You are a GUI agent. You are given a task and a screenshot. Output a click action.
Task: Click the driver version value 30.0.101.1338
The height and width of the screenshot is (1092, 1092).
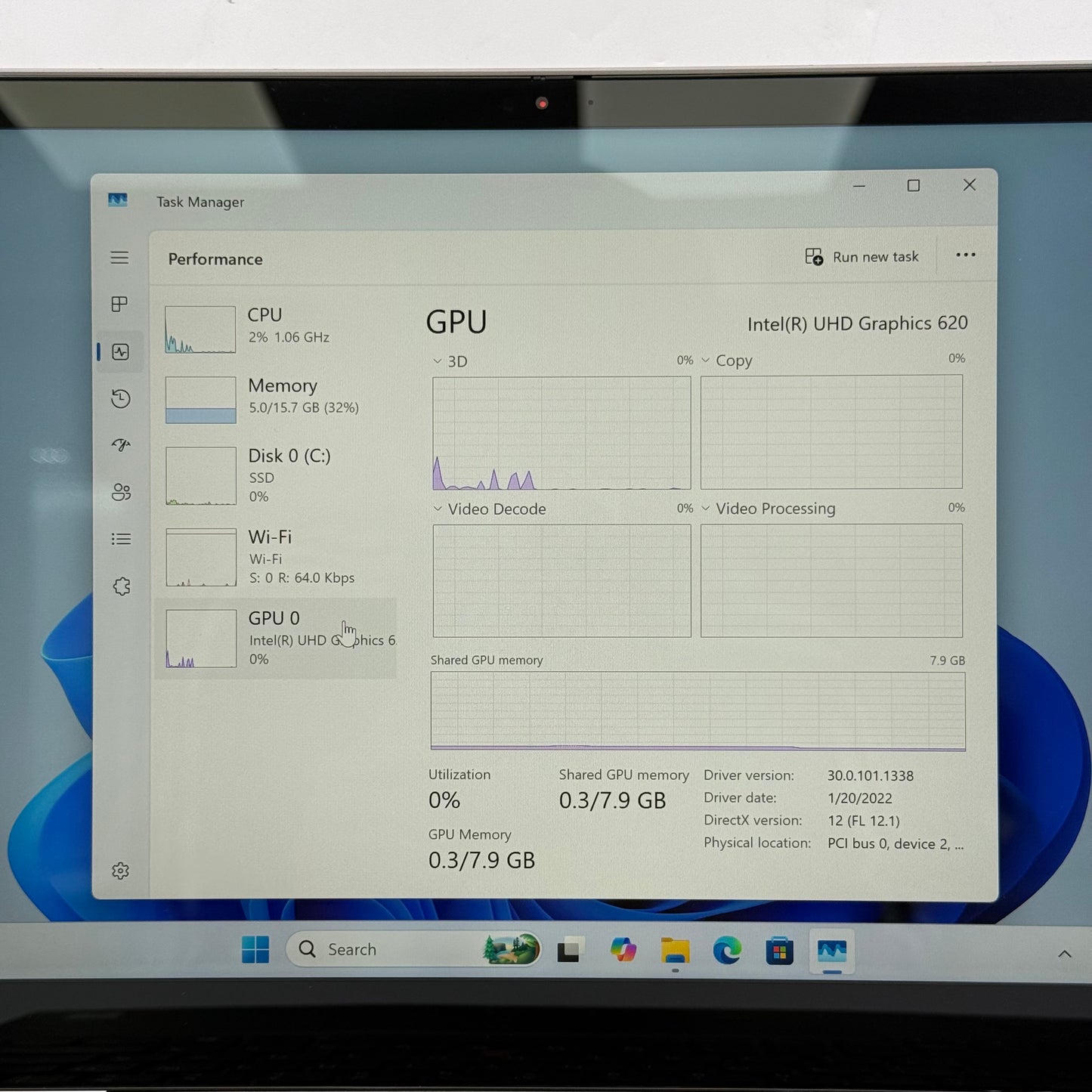pos(870,775)
